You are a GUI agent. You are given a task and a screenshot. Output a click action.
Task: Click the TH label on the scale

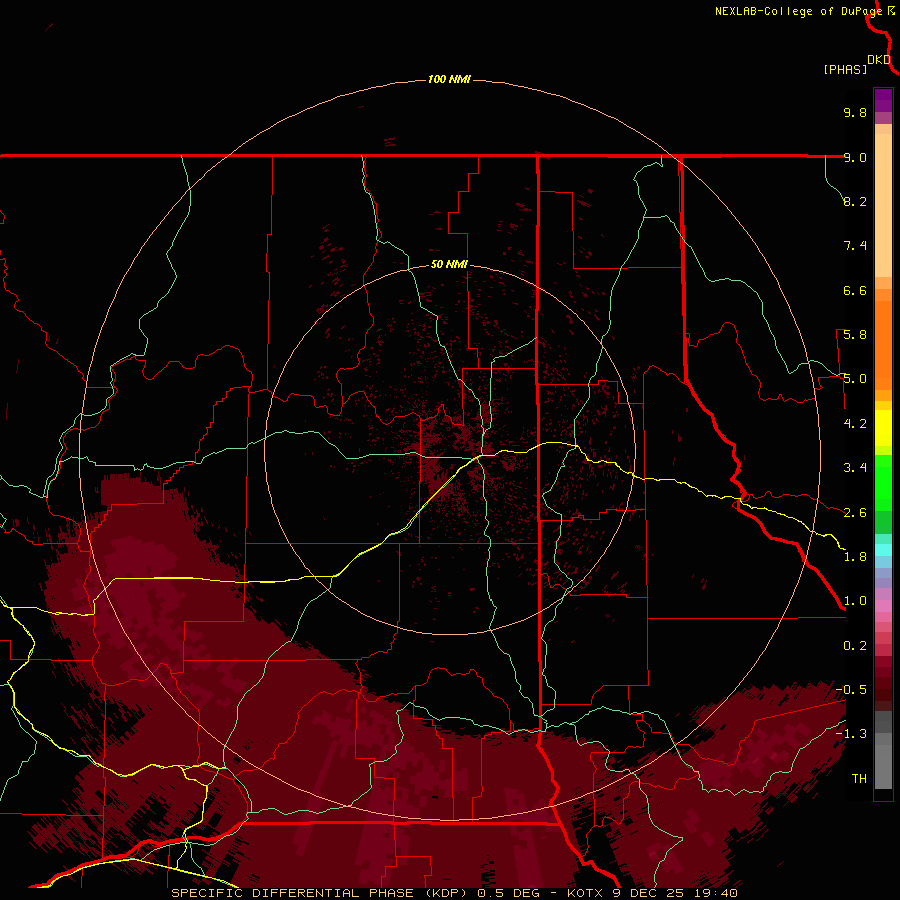859,779
